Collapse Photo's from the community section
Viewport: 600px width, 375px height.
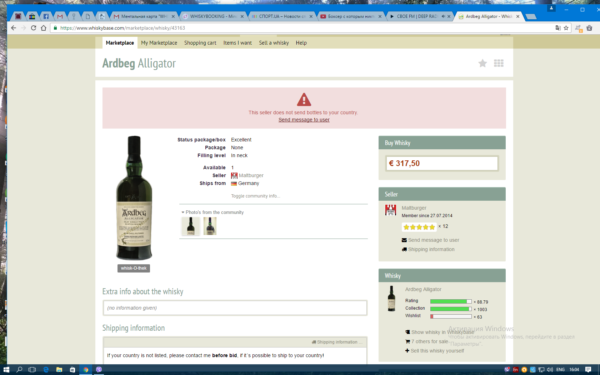[212, 212]
